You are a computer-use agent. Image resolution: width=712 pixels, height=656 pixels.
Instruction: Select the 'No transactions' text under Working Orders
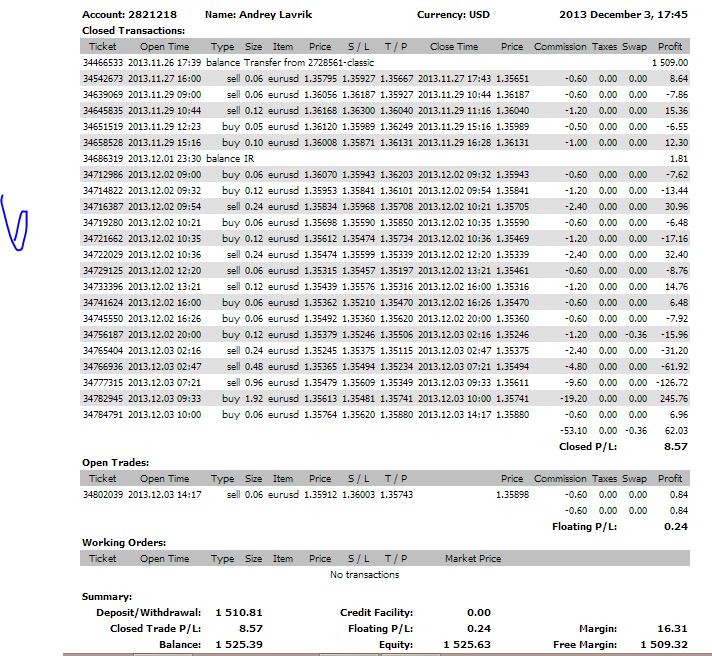point(365,575)
